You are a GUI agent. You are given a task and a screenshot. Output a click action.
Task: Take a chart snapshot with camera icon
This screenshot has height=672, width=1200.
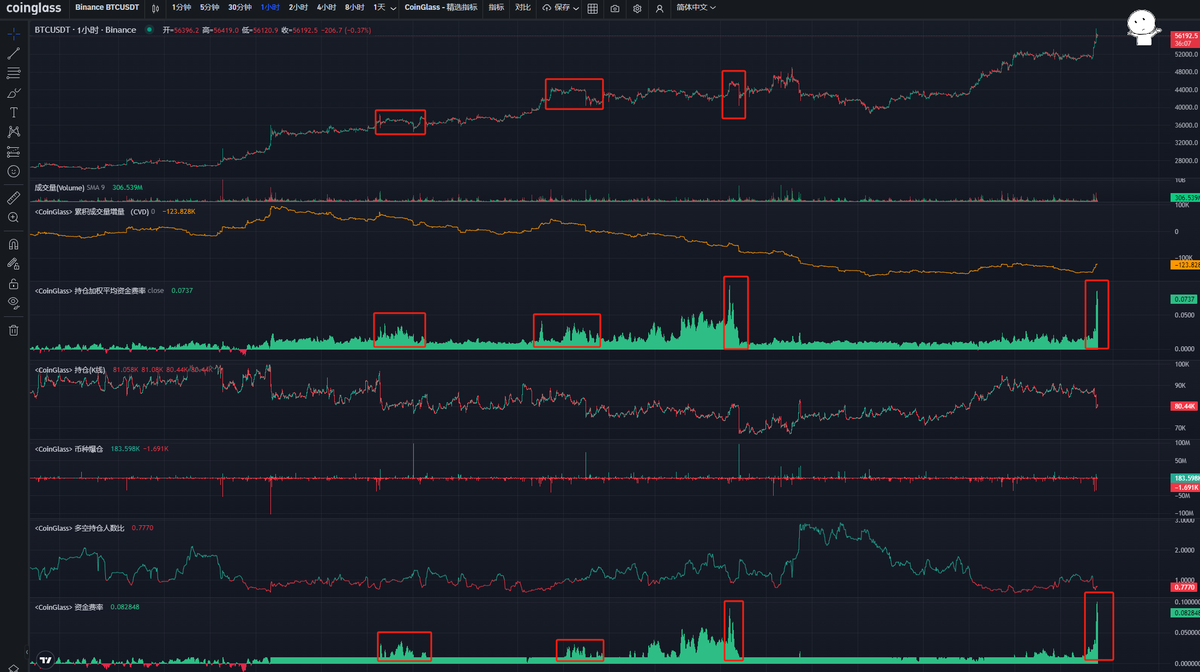coord(614,8)
